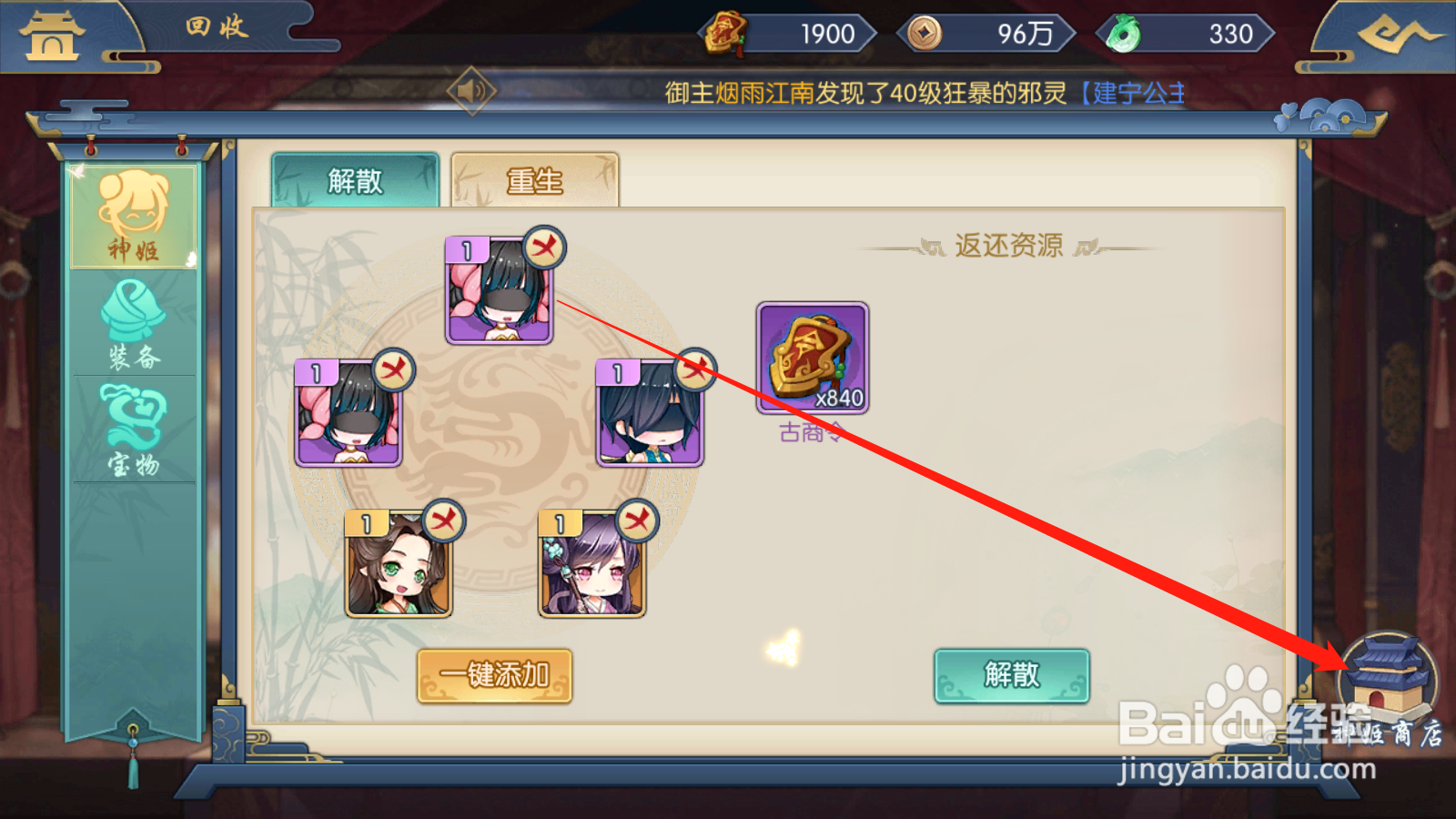Remove the left pink-bow heroine card

coord(393,369)
